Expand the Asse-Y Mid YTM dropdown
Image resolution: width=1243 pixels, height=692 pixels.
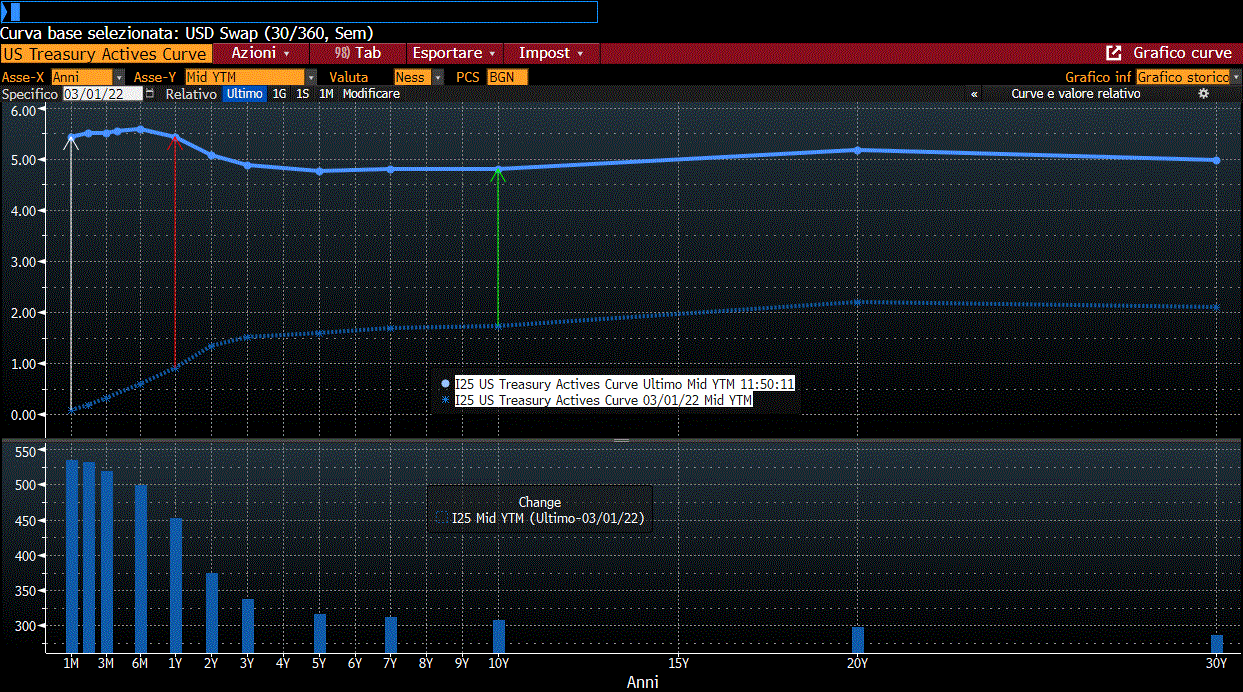point(250,77)
